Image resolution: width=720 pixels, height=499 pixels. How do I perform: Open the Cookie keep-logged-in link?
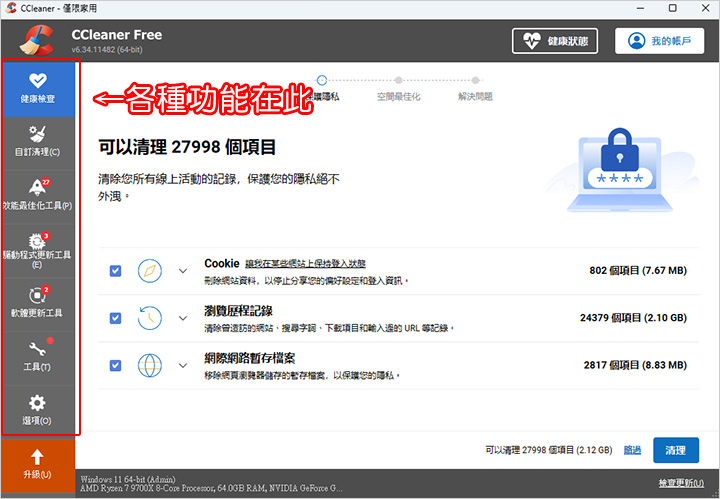pos(305,264)
